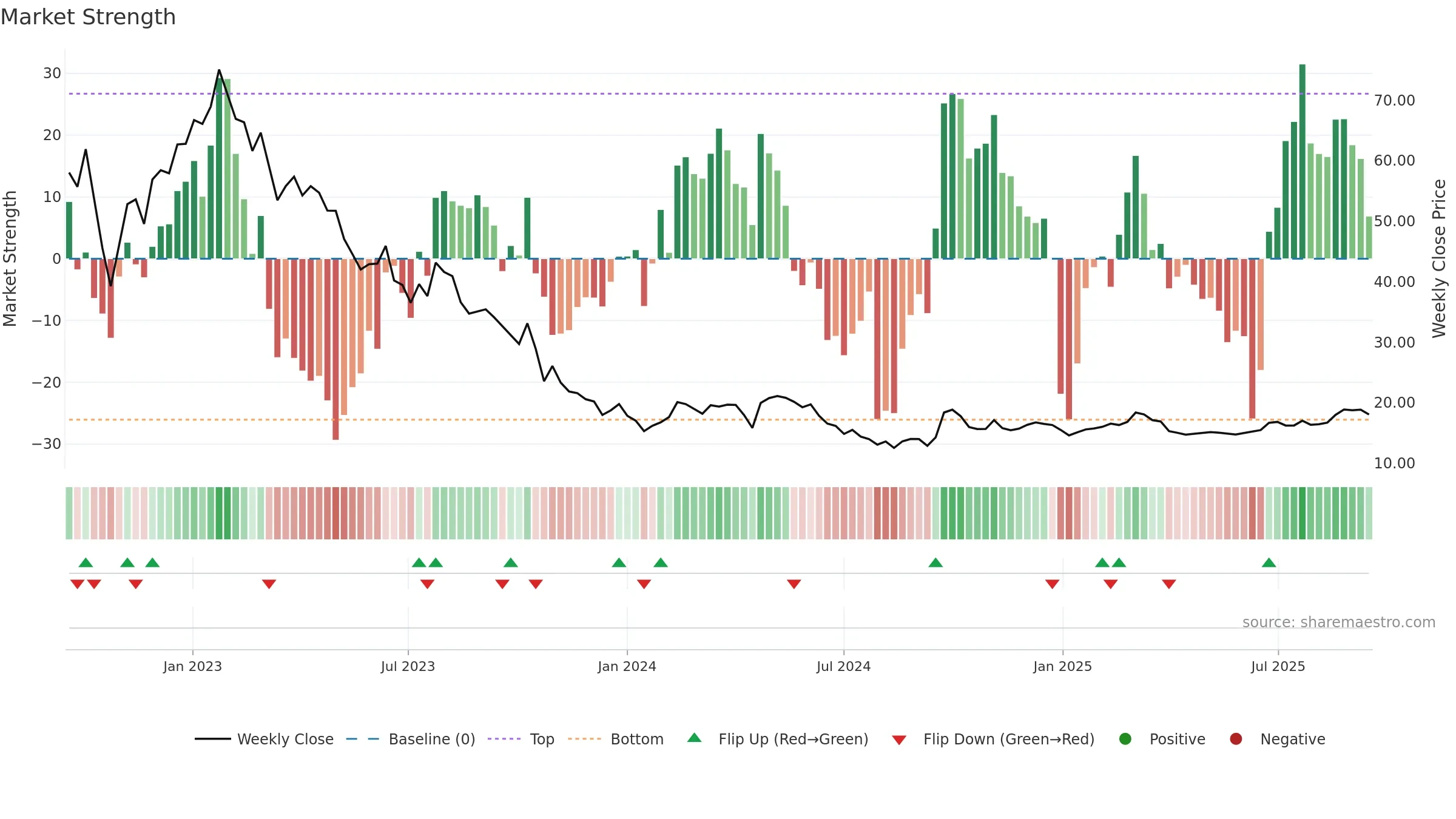
Task: Toggle the Positive legend entry
Action: (1162, 739)
